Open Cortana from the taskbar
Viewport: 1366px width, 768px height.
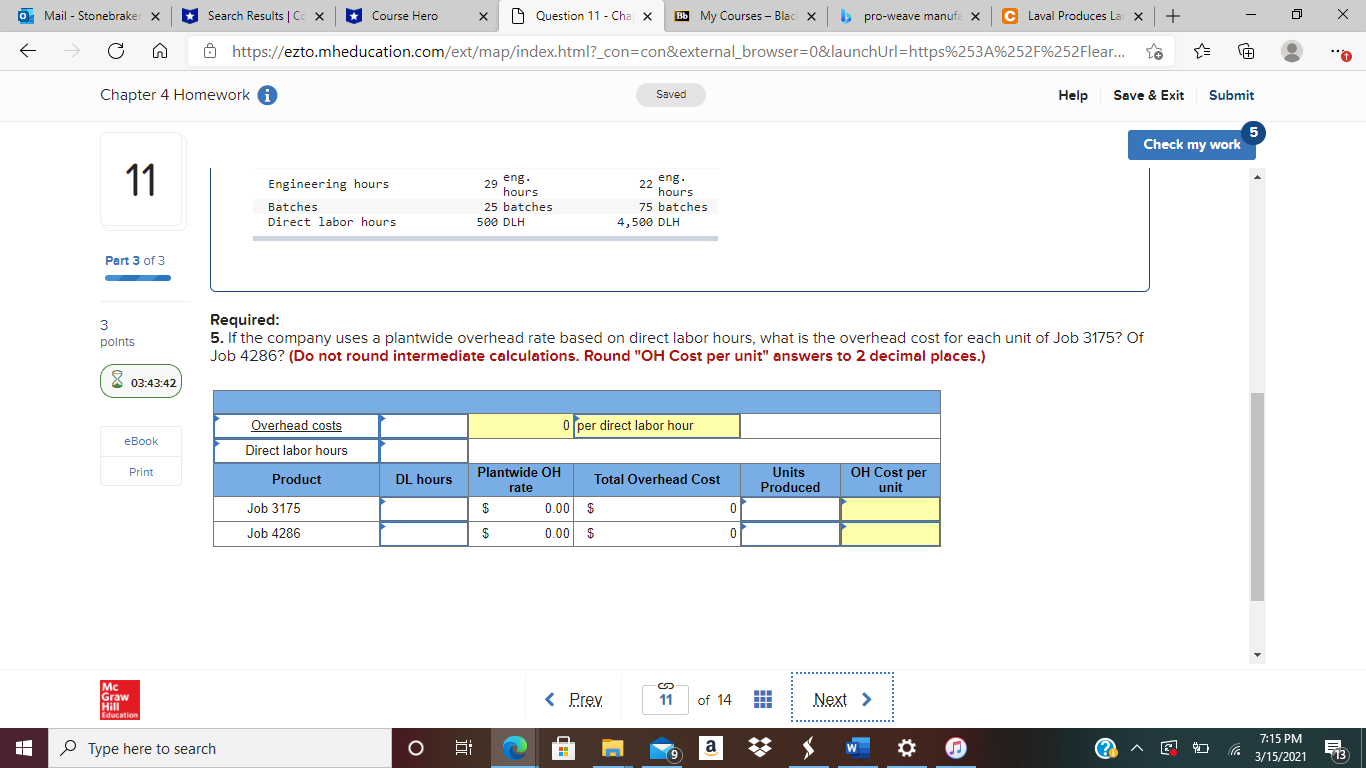(415, 748)
